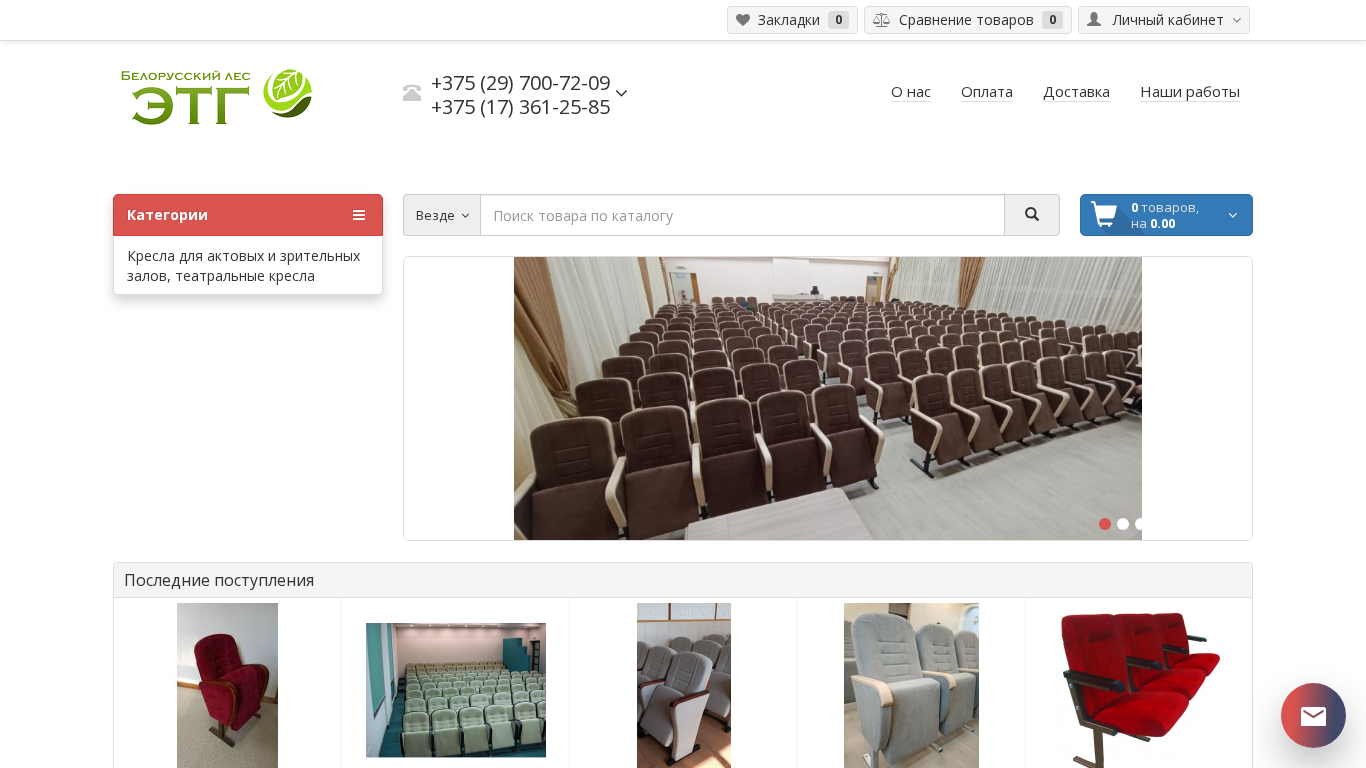Open Сравнение товаров comparison list
The height and width of the screenshot is (768, 1366).
coord(968,20)
